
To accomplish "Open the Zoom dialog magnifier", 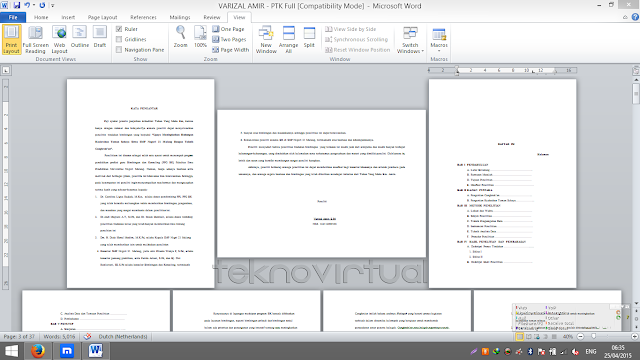I will (180, 37).
